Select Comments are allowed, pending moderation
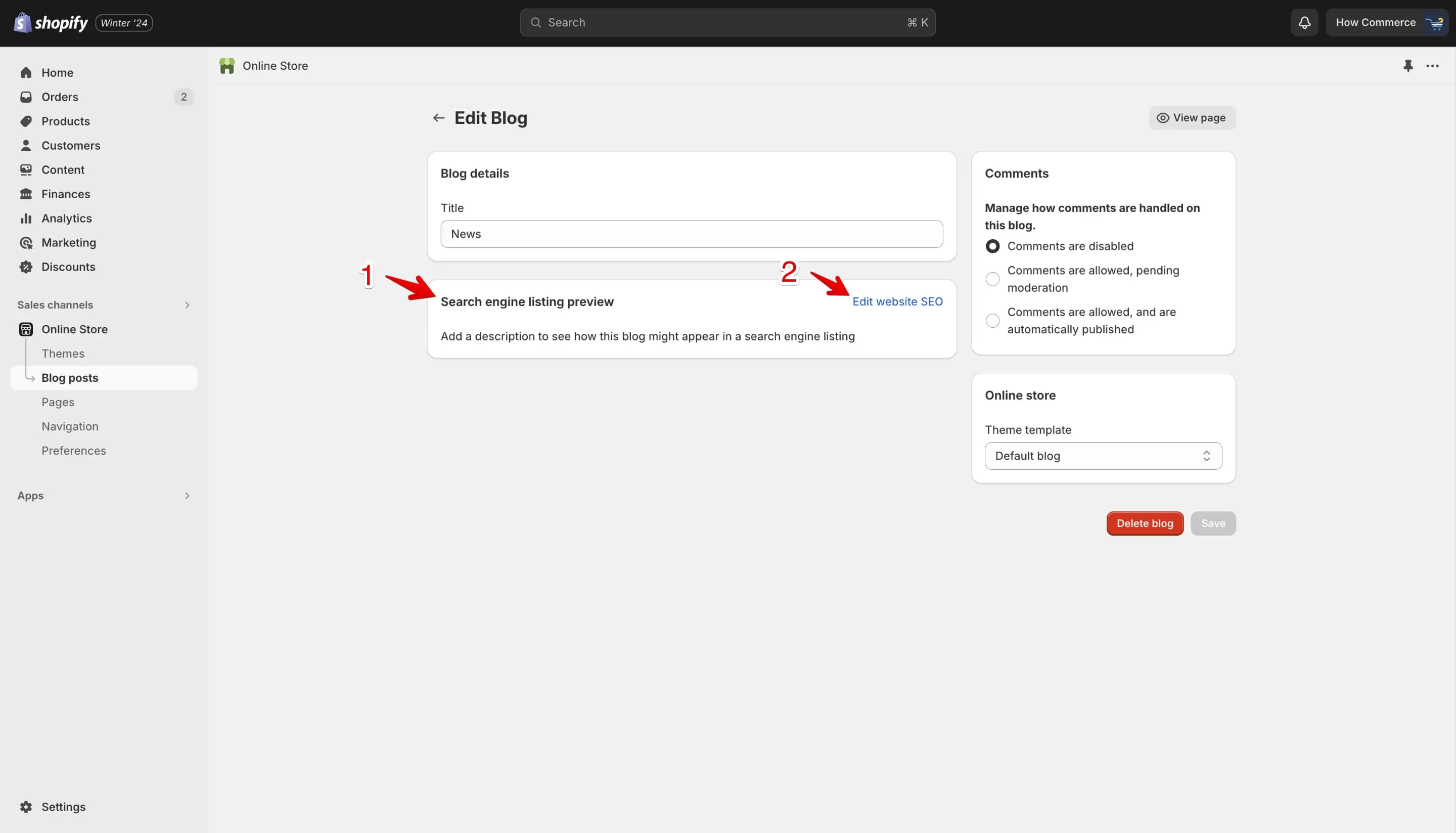 point(993,279)
